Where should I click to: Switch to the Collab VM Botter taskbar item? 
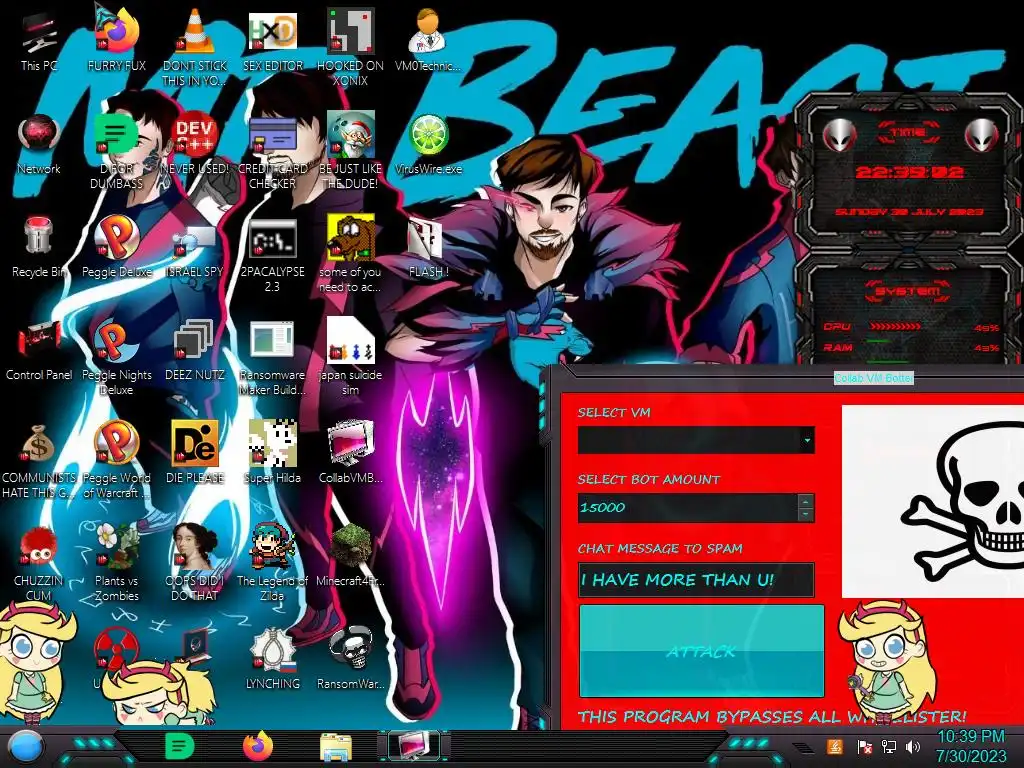pos(414,746)
